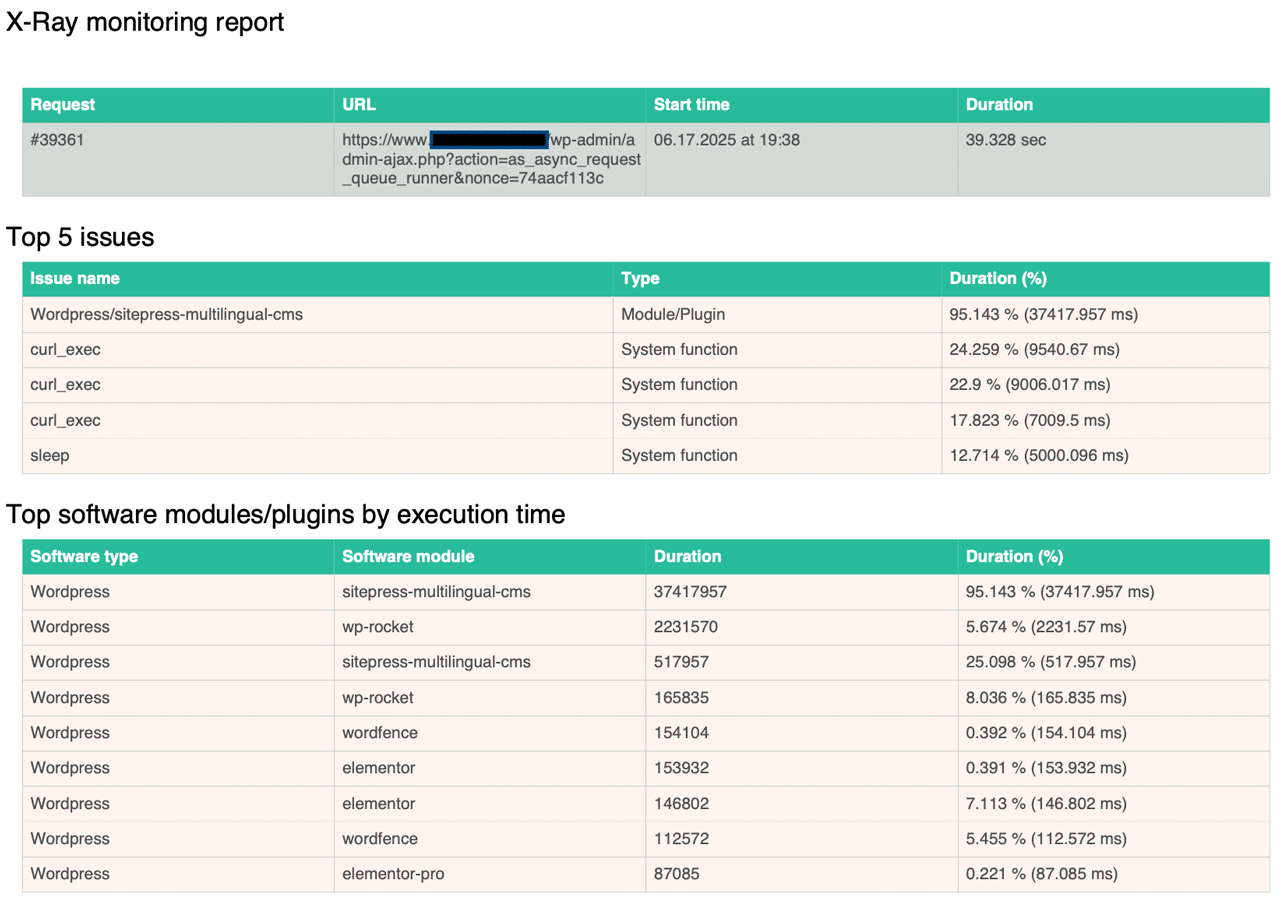Select the "Software type" column header
The width and height of the screenshot is (1280, 903).
click(178, 557)
